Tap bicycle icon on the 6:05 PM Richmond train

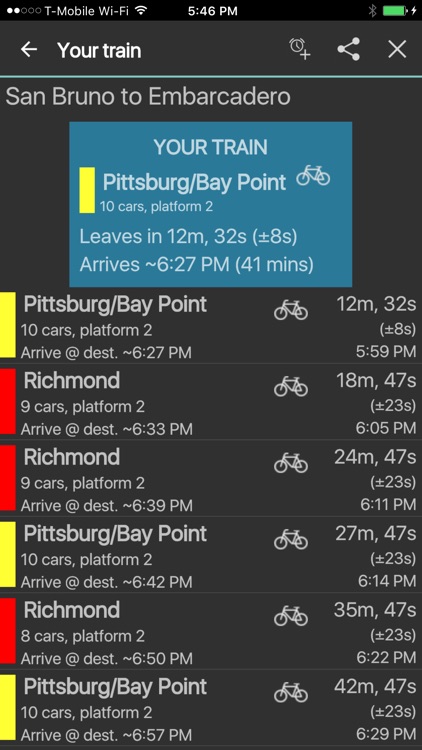point(291,386)
